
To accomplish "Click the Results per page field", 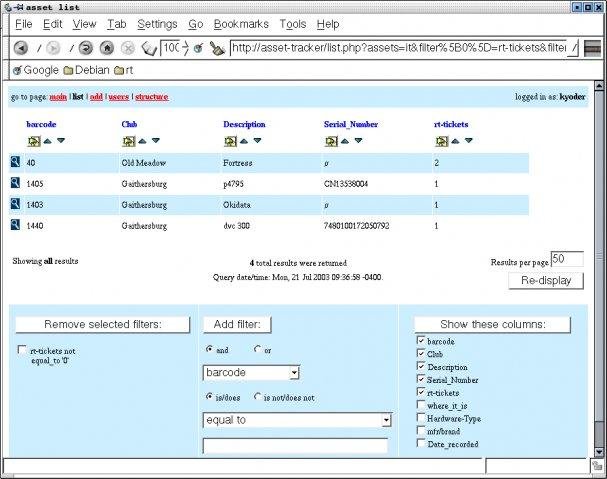I will click(567, 259).
